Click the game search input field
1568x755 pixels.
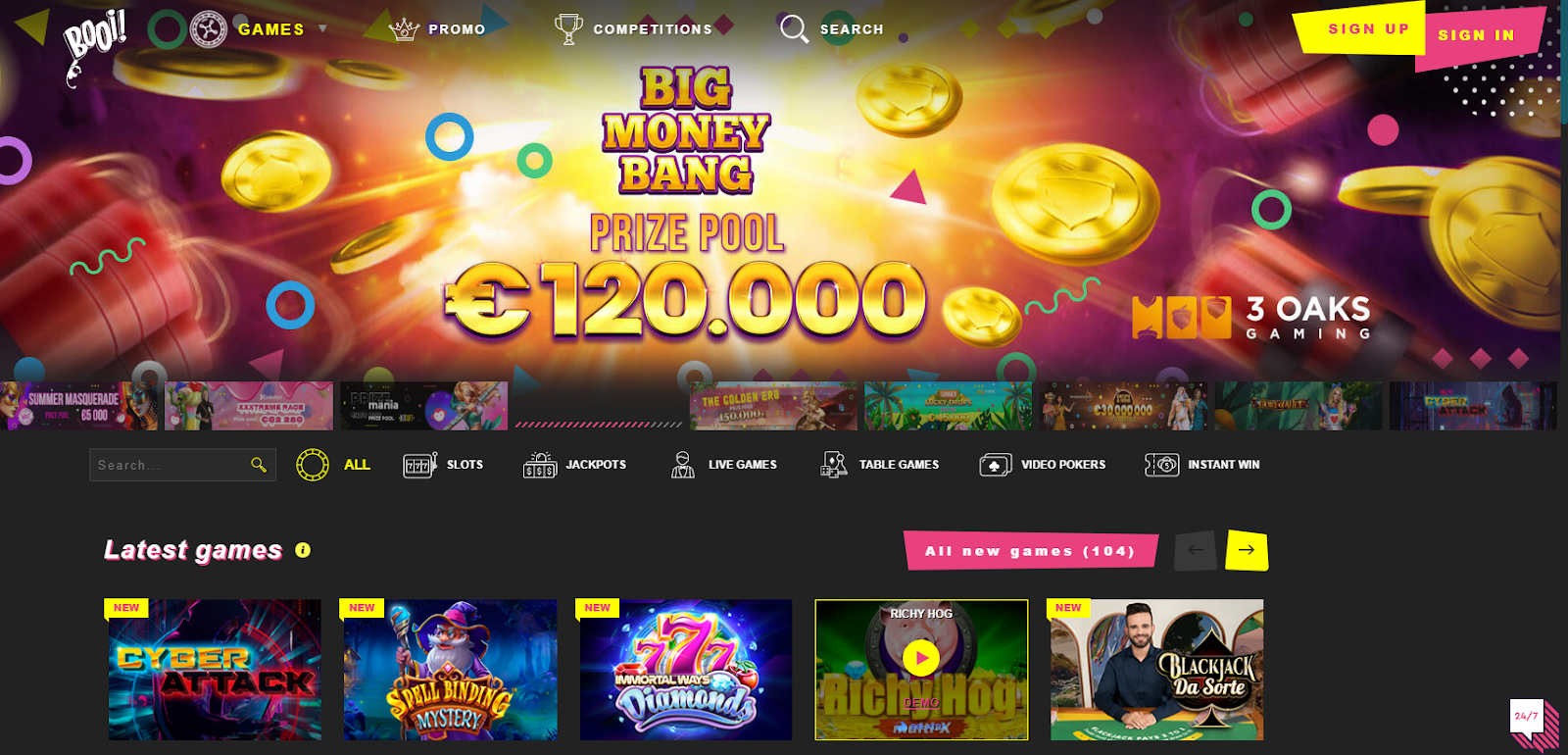click(182, 465)
